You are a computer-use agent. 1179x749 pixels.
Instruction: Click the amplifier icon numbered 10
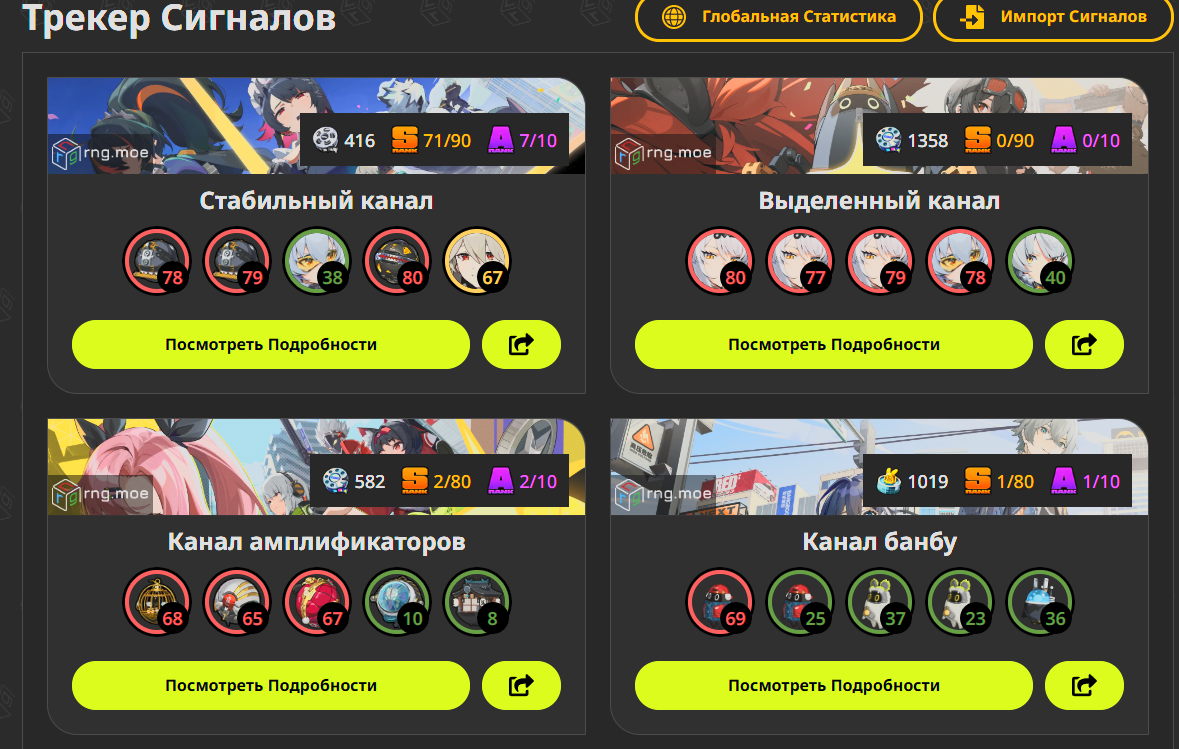[397, 602]
